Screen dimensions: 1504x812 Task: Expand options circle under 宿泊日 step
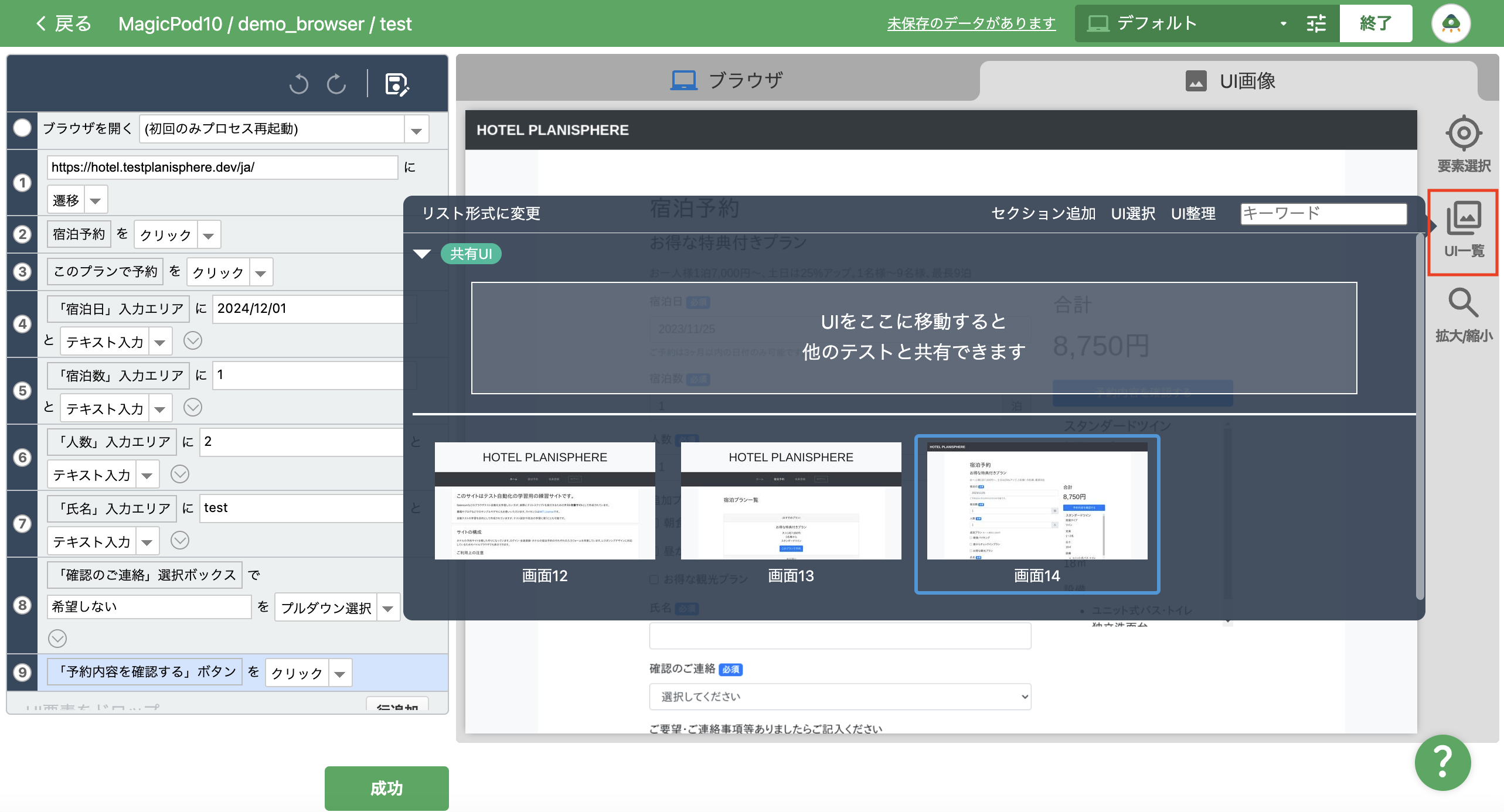point(193,340)
